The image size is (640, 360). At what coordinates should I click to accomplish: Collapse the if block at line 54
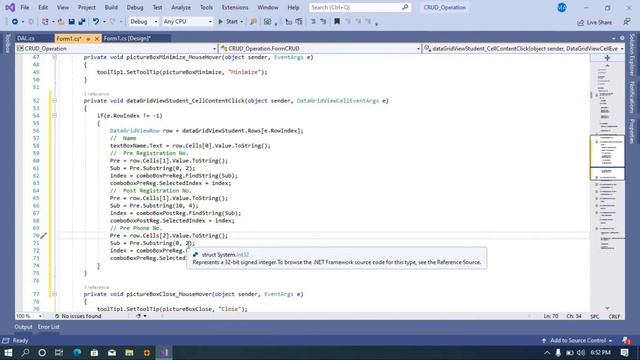(x=54, y=116)
